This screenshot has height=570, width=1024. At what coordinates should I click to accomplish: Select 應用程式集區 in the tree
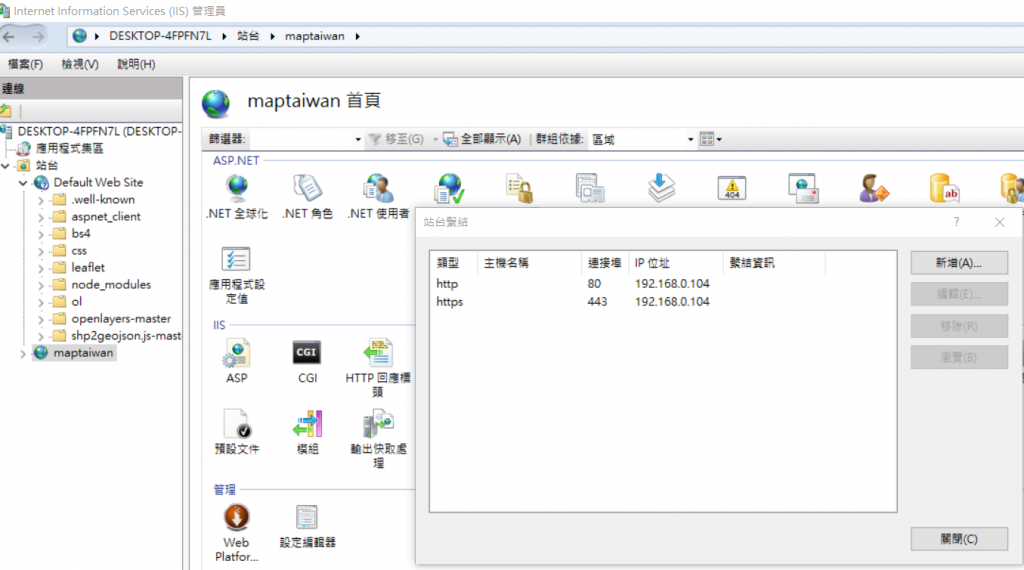point(69,148)
